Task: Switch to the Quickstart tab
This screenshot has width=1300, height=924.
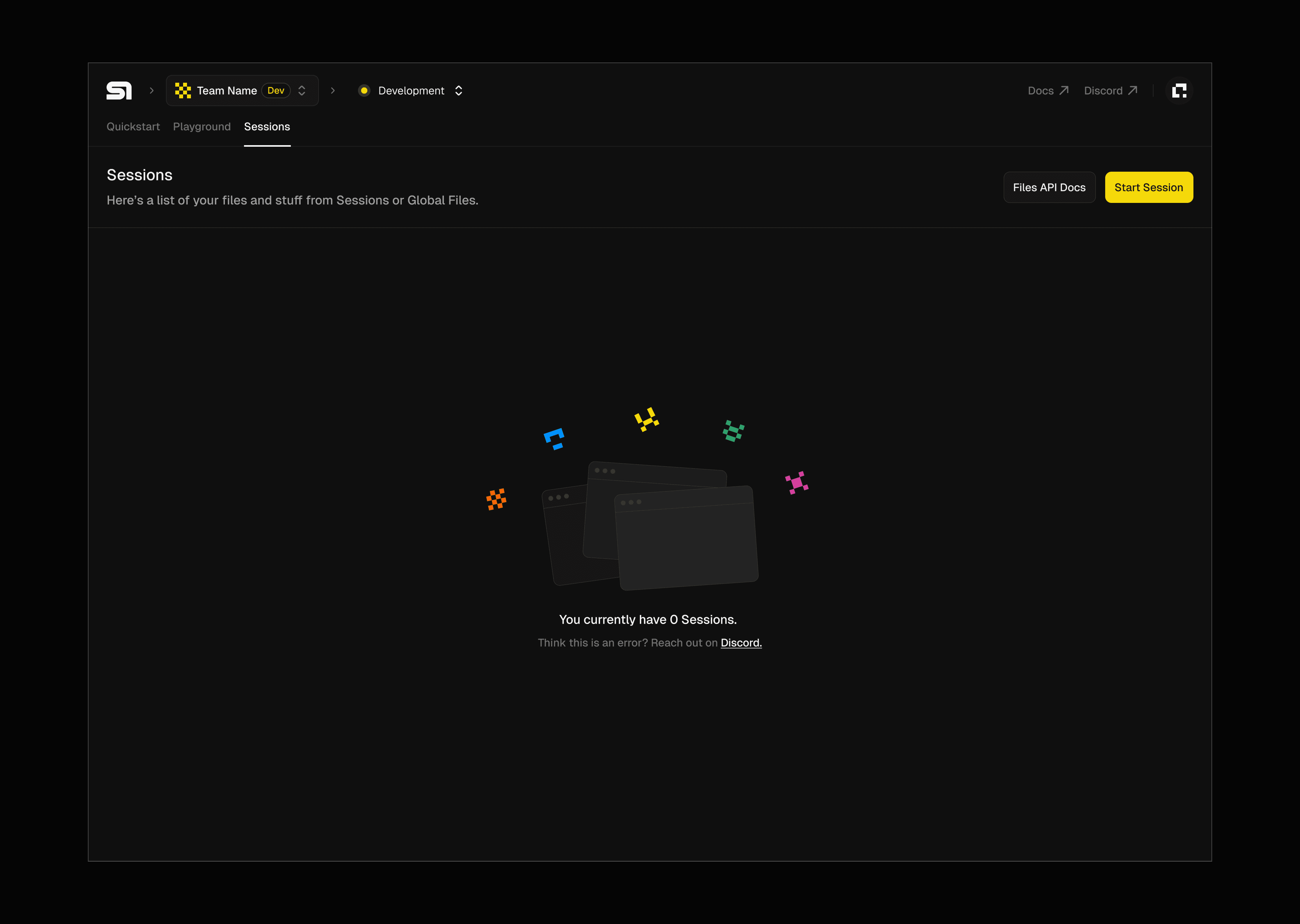Action: pyautogui.click(x=133, y=126)
